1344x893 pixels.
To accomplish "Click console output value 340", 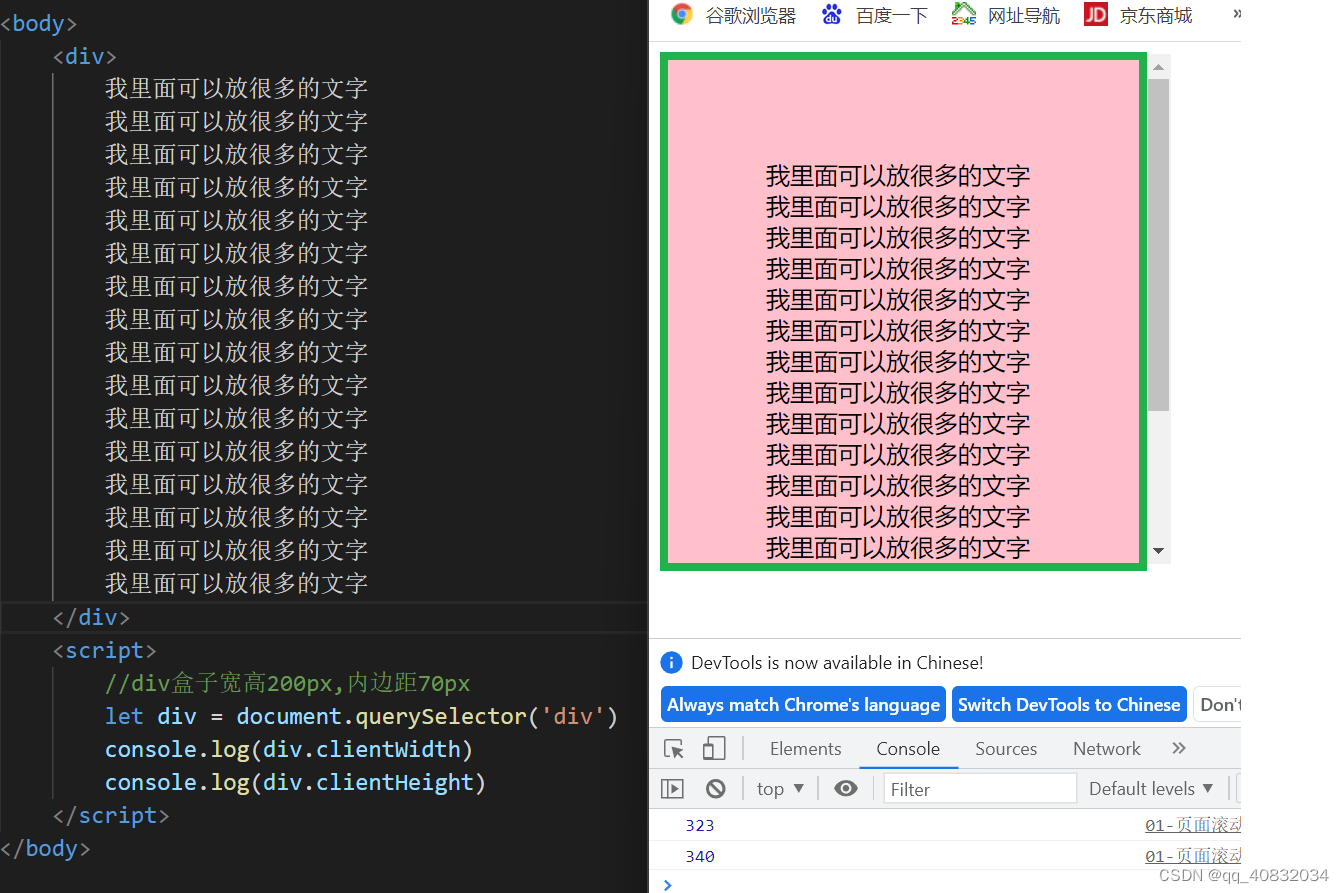I will pos(700,856).
